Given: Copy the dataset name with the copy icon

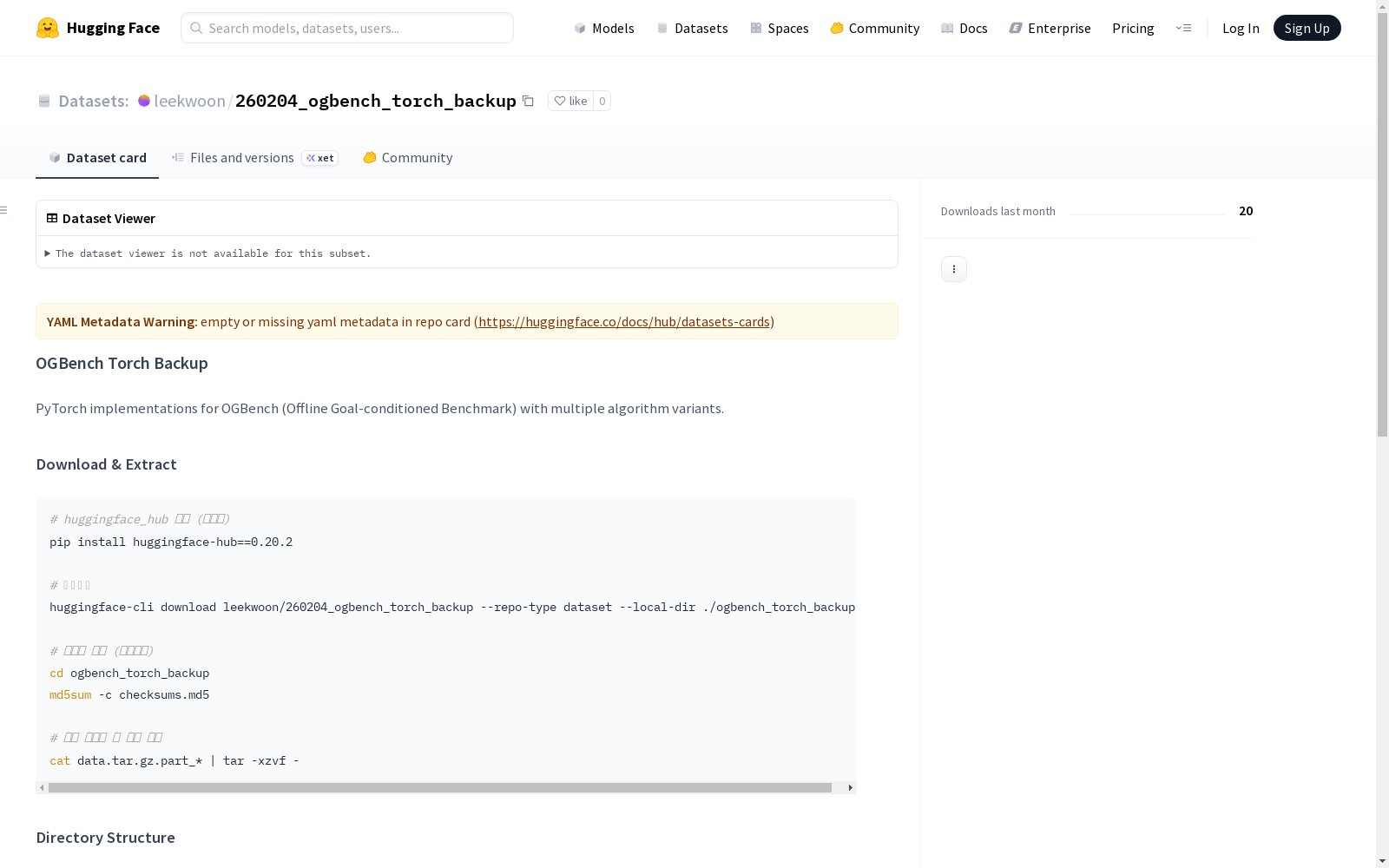Looking at the screenshot, I should pos(528,101).
